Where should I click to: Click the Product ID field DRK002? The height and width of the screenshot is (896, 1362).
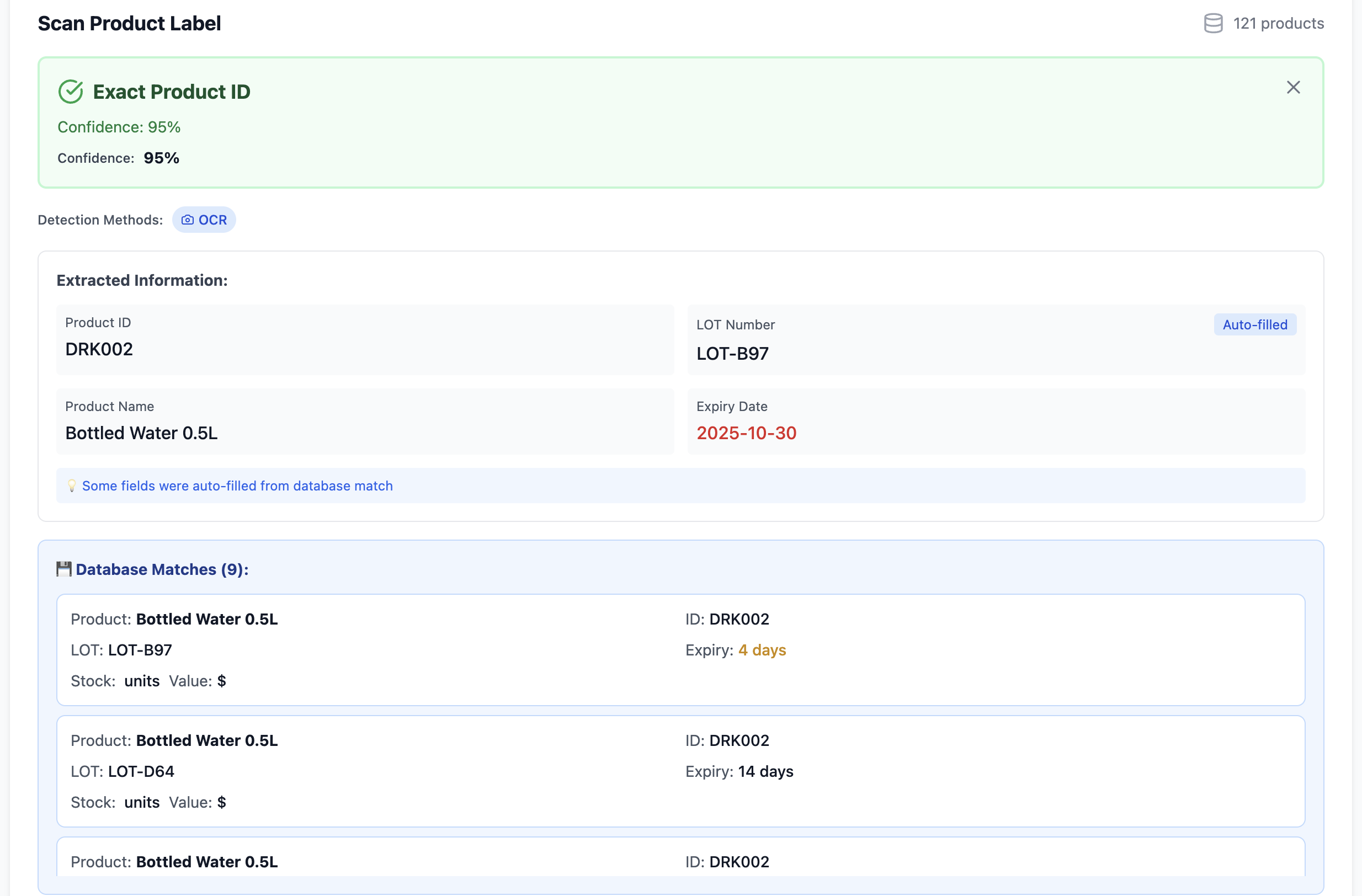pos(99,349)
